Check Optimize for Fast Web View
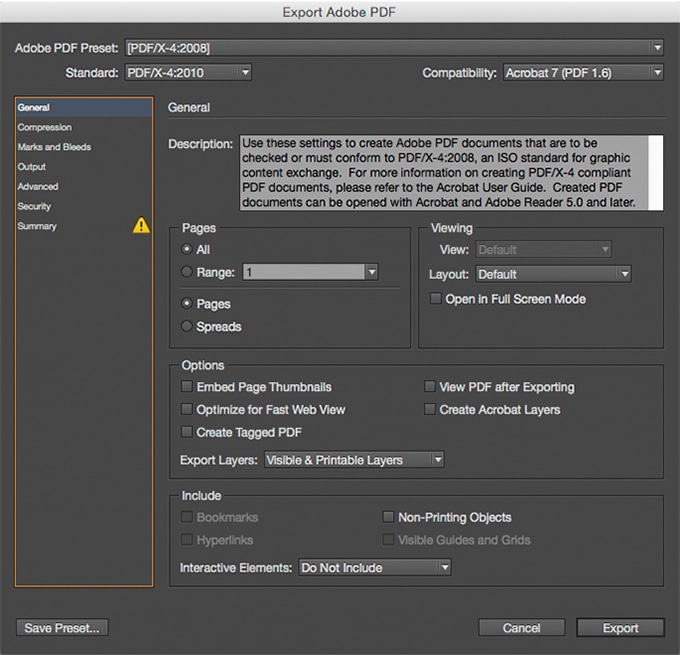Screen dimensions: 680x655 [187, 409]
